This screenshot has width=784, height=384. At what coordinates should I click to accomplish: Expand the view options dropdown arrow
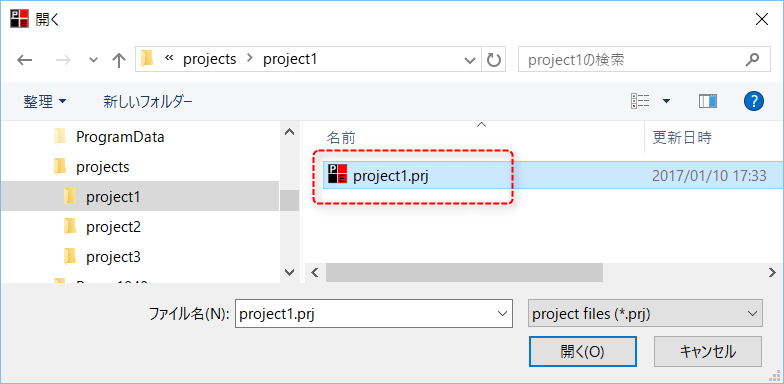[666, 102]
